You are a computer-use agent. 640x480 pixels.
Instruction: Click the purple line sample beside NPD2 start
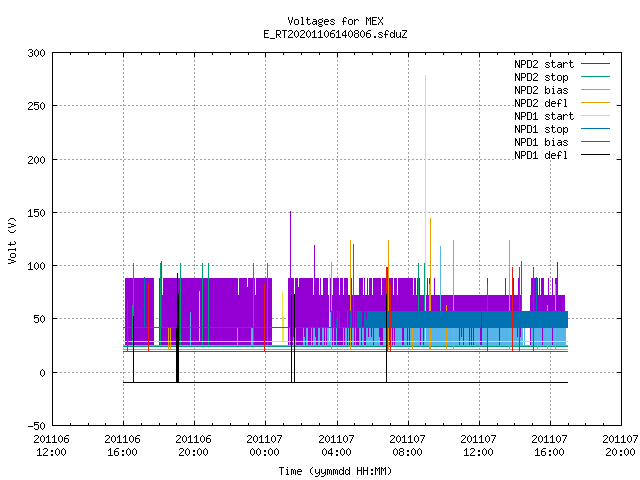[596, 64]
